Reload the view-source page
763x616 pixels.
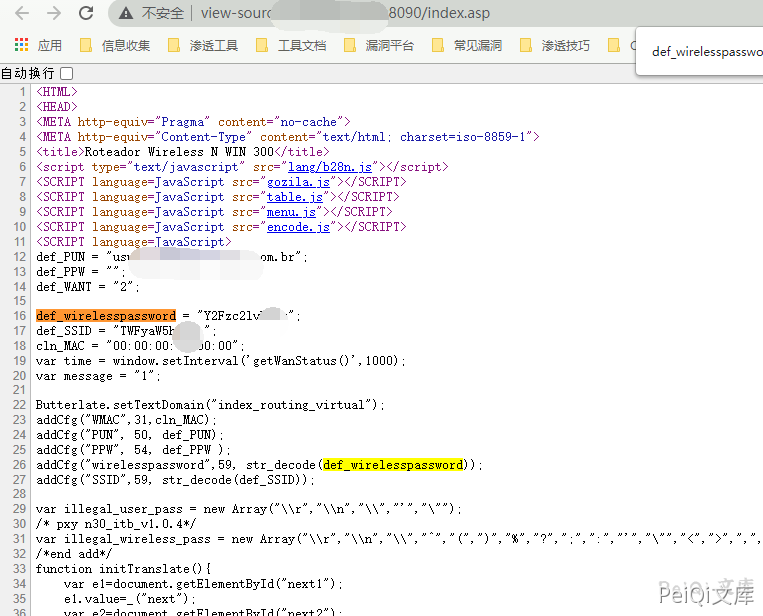[x=86, y=14]
